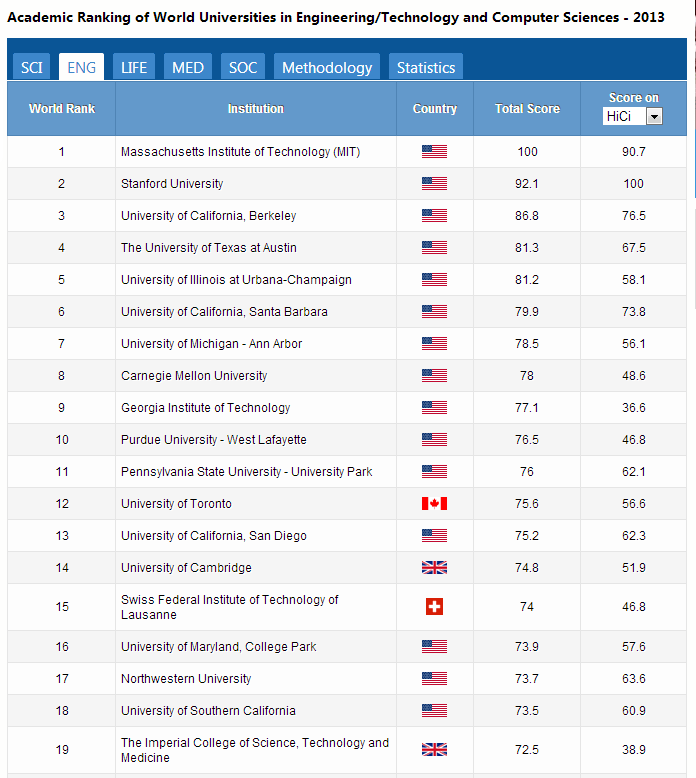Click the flag in Maryland College Park row
Screen dimensions: 696x778
[x=435, y=647]
